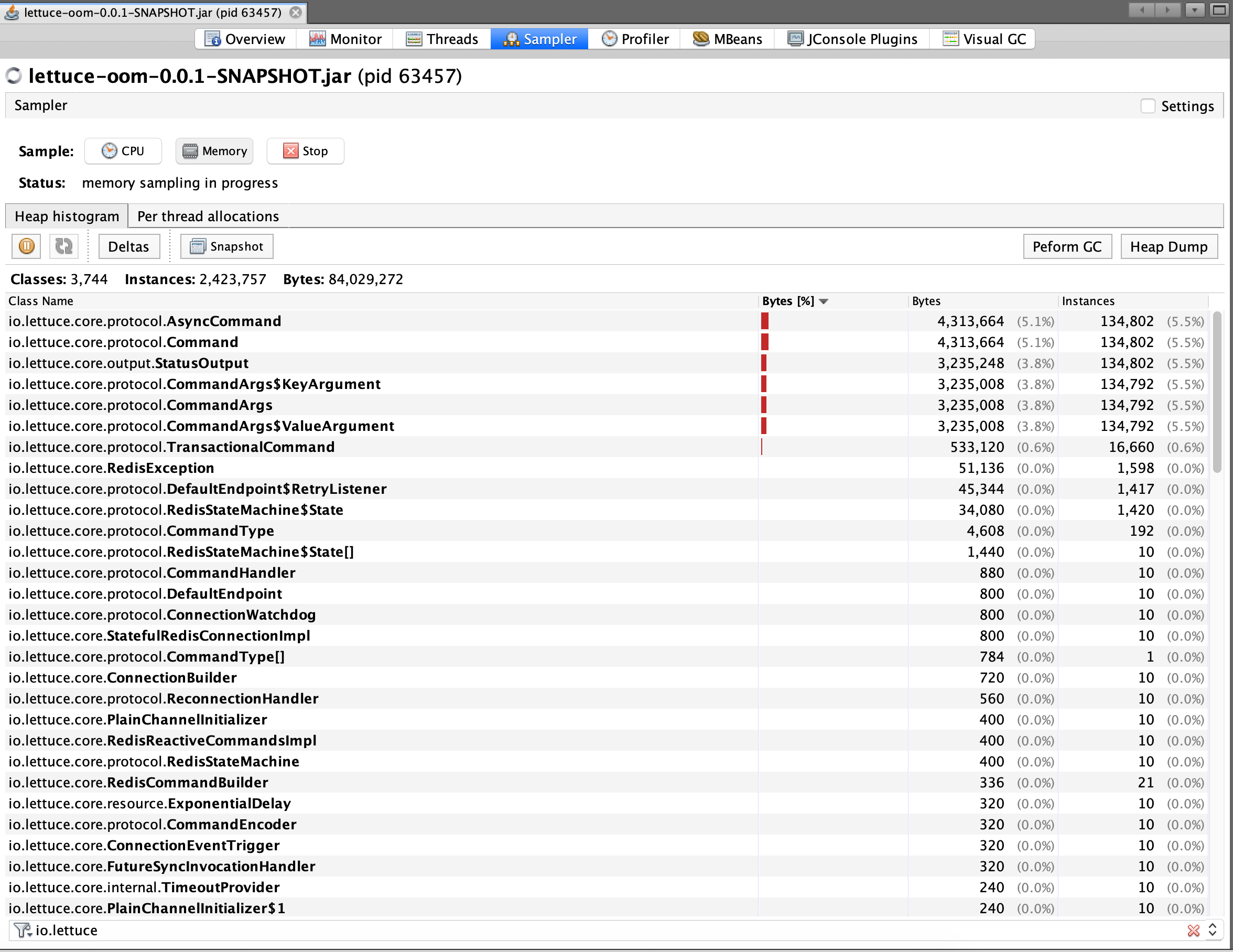
Task: Click the refresh results icon
Action: [63, 246]
